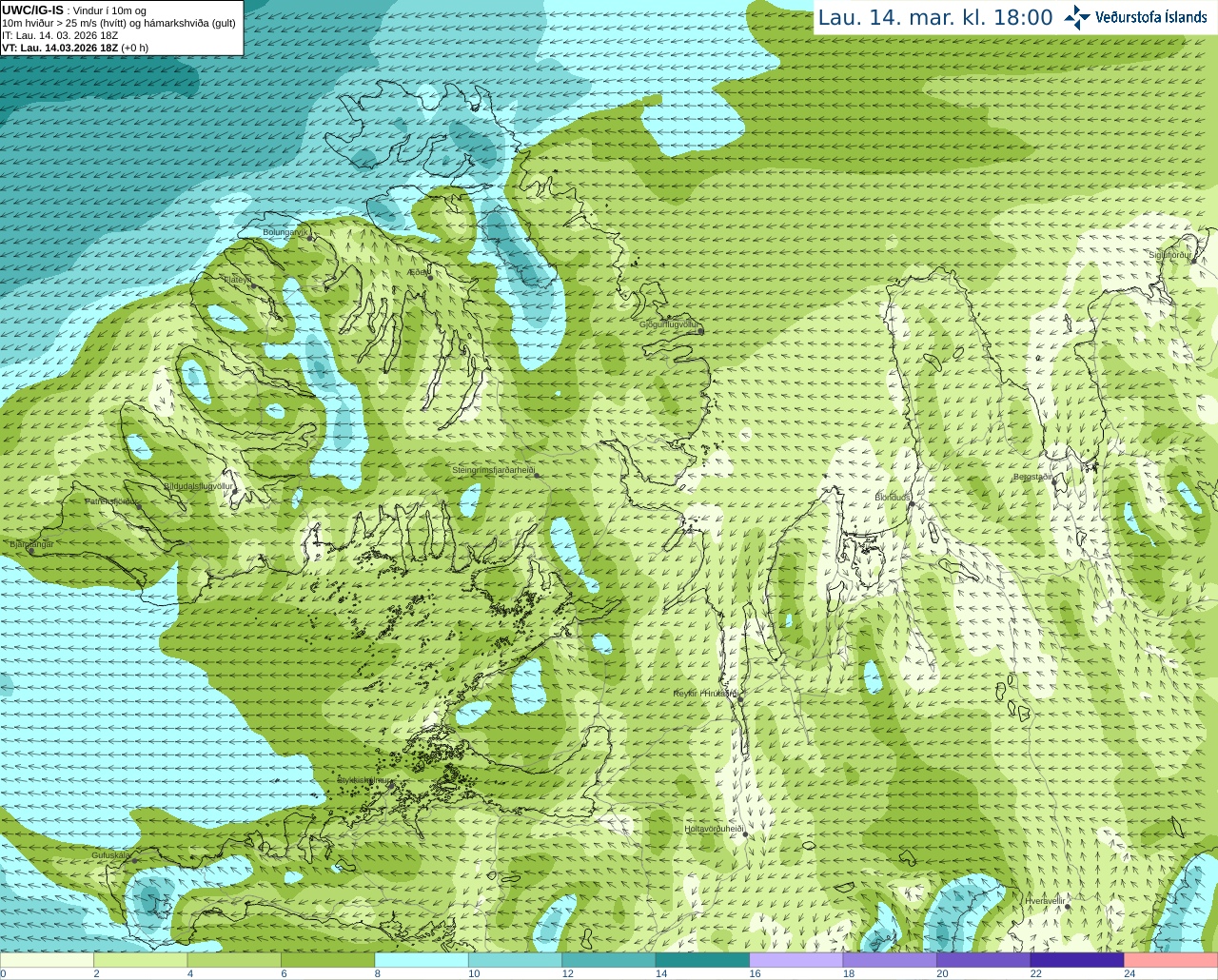Click the Veðurstofa Íslands logo
The image size is (1218, 980).
(x=1136, y=17)
